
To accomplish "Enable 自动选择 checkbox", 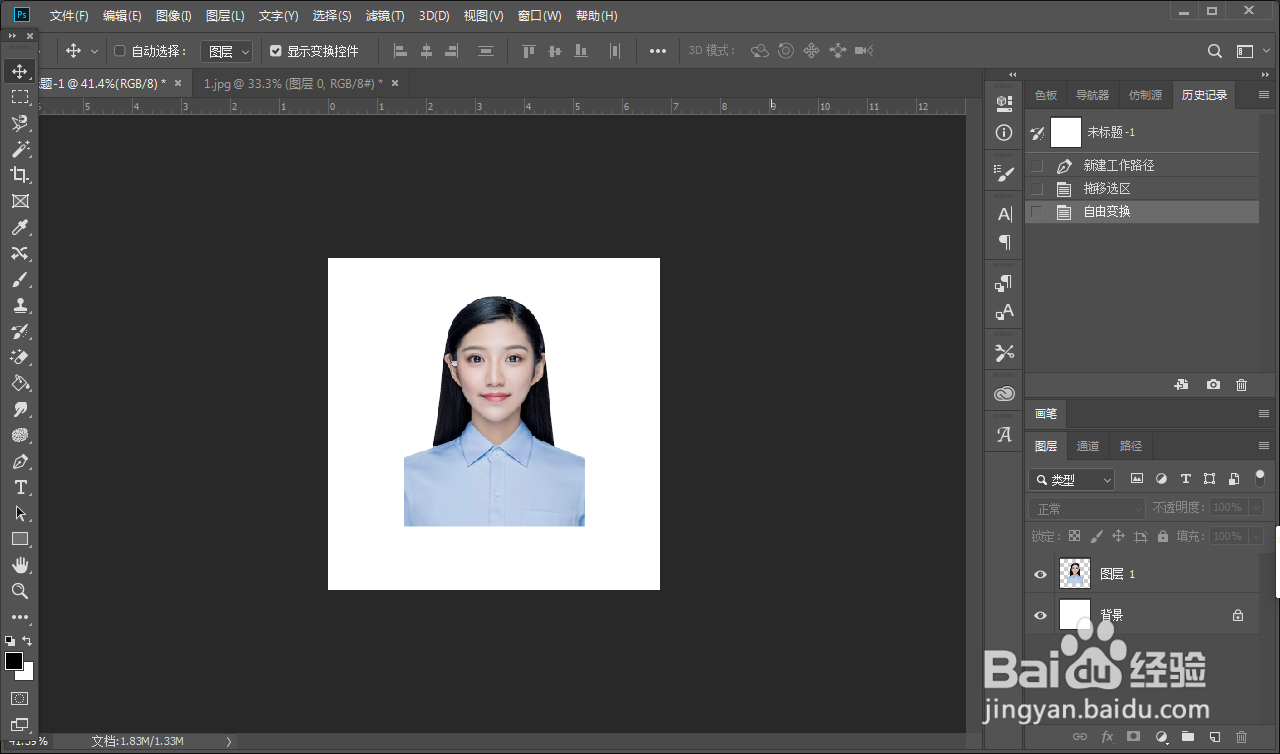I will [120, 51].
